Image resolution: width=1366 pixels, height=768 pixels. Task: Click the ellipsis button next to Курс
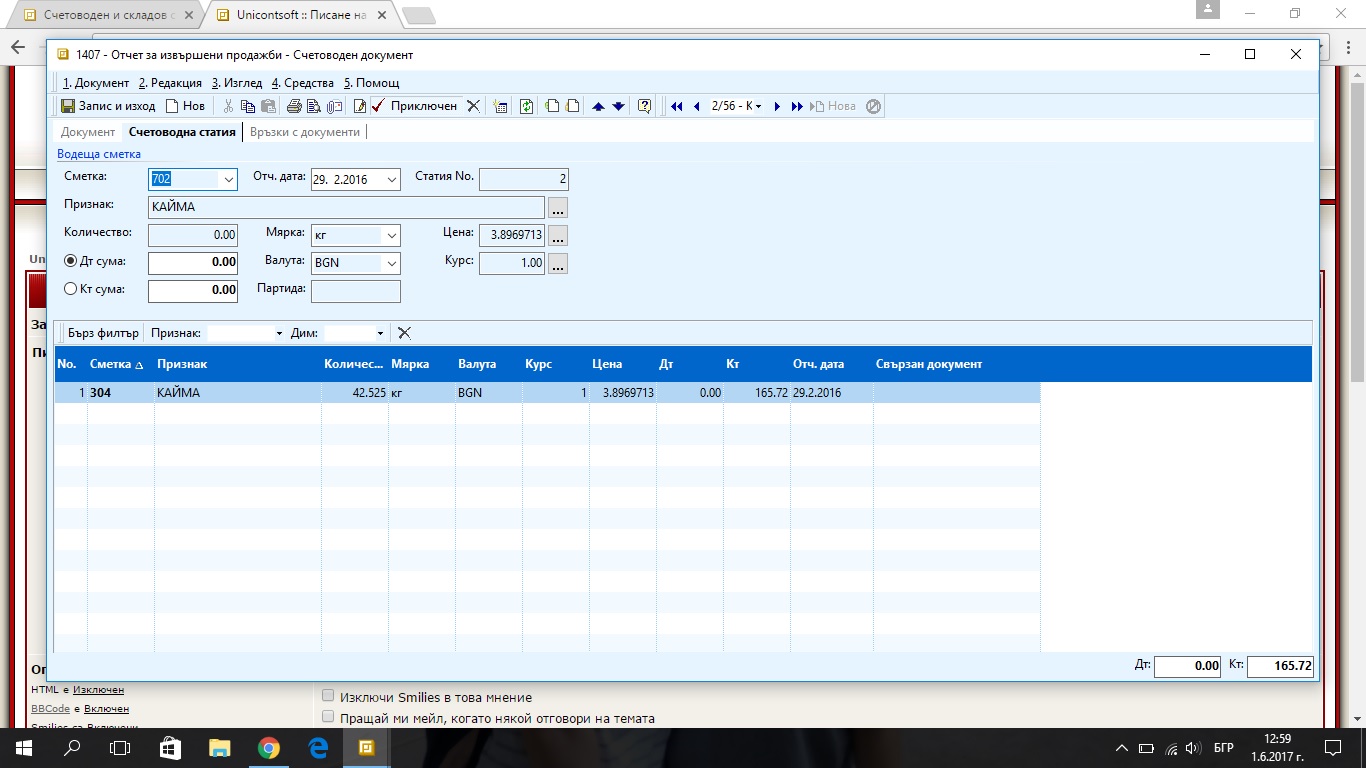tap(558, 264)
